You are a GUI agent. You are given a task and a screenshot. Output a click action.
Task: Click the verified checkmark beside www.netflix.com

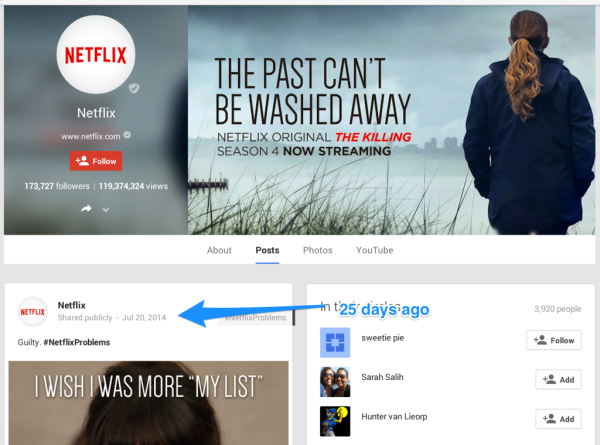(x=127, y=135)
